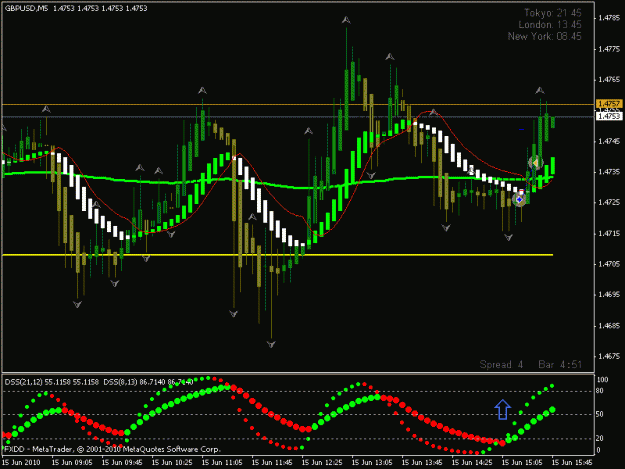Click the 15 Jun 12:25 time label
Image resolution: width=625 pixels, height=469 pixels.
(322, 462)
